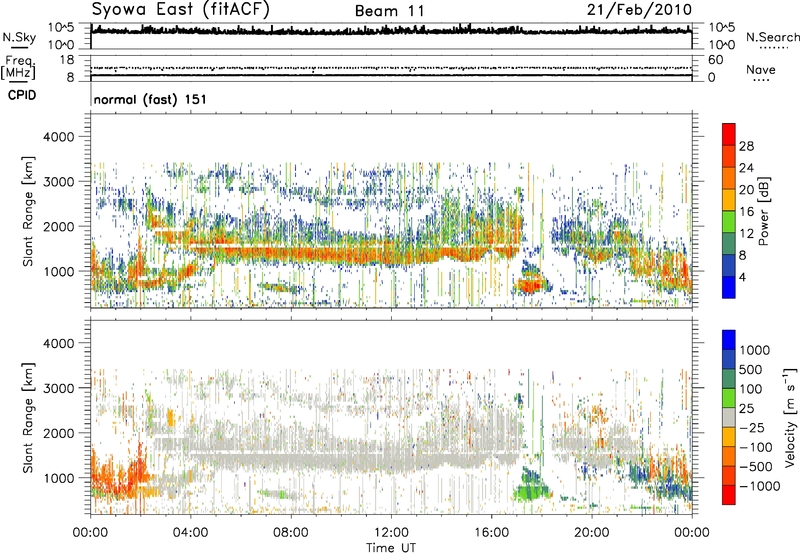
Task: Click the "Power [dB]" color bar title
Action: tap(764, 211)
